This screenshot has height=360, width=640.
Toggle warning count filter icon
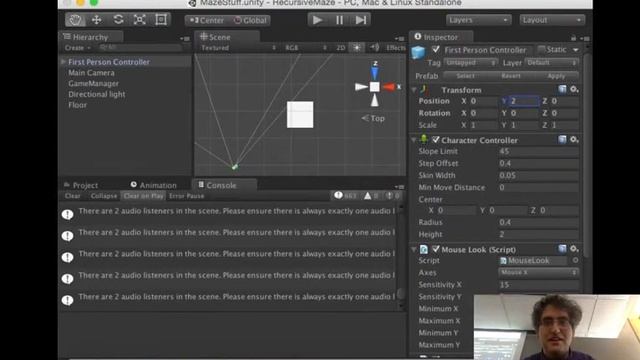pos(372,196)
